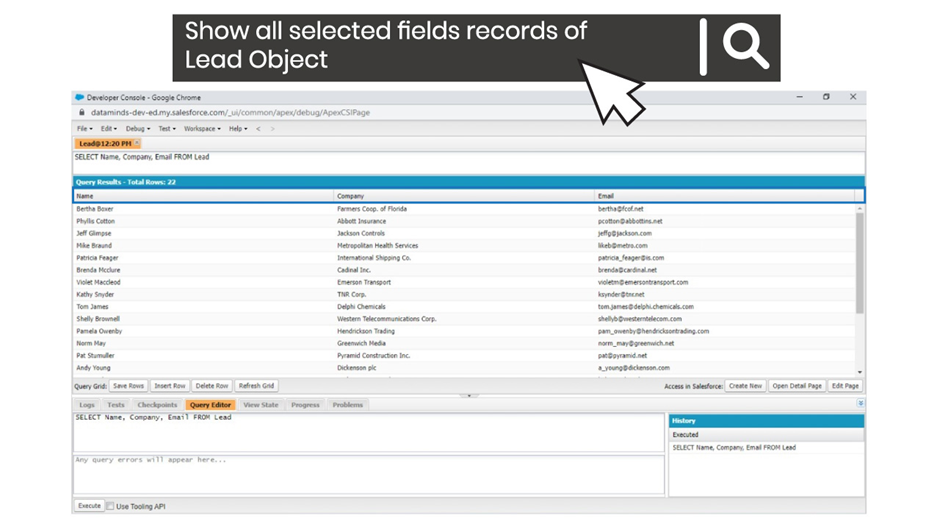Switch to the Tests tab
This screenshot has width=940, height=529.
click(x=116, y=405)
